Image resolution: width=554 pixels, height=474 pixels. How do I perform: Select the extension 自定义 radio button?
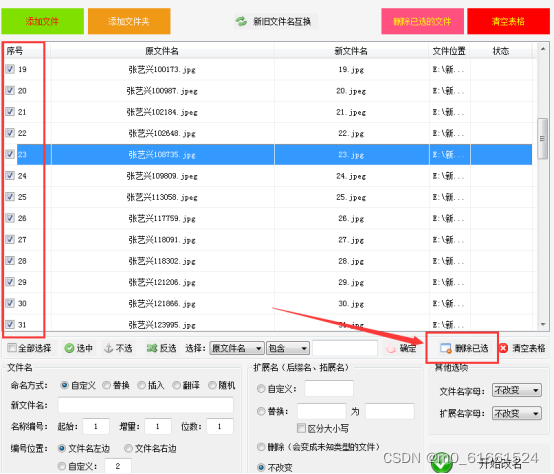pos(261,389)
